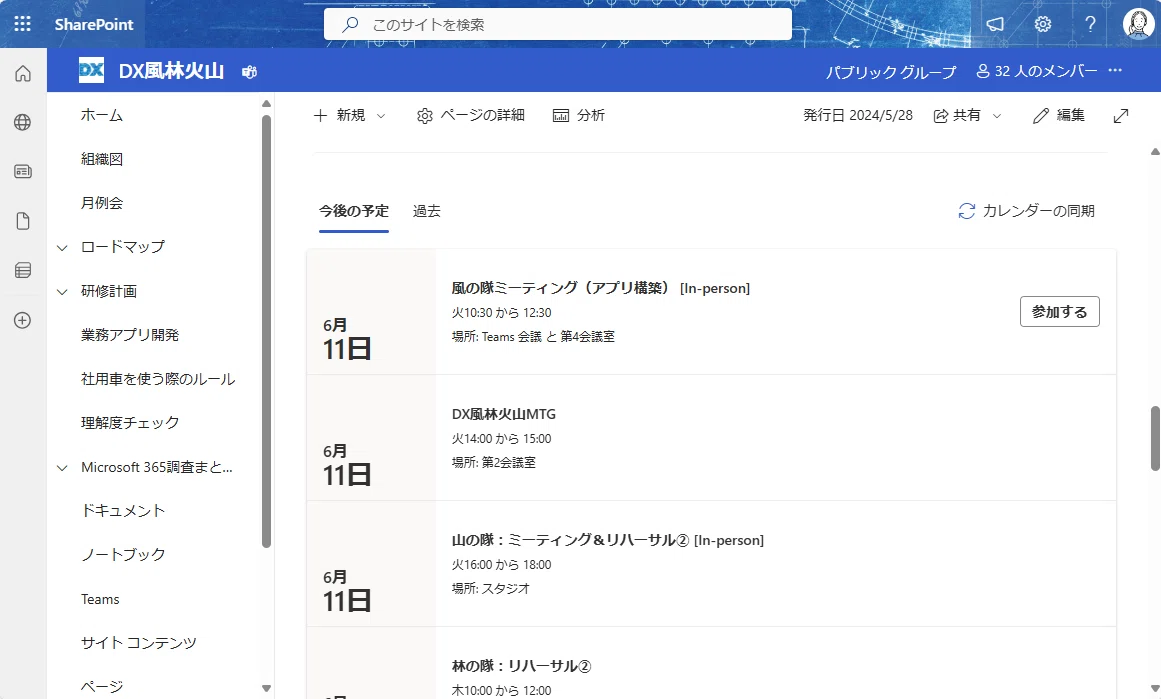Viewport: 1161px width, 699px height.
Task: Click the search magnifier icon
Action: 350,24
